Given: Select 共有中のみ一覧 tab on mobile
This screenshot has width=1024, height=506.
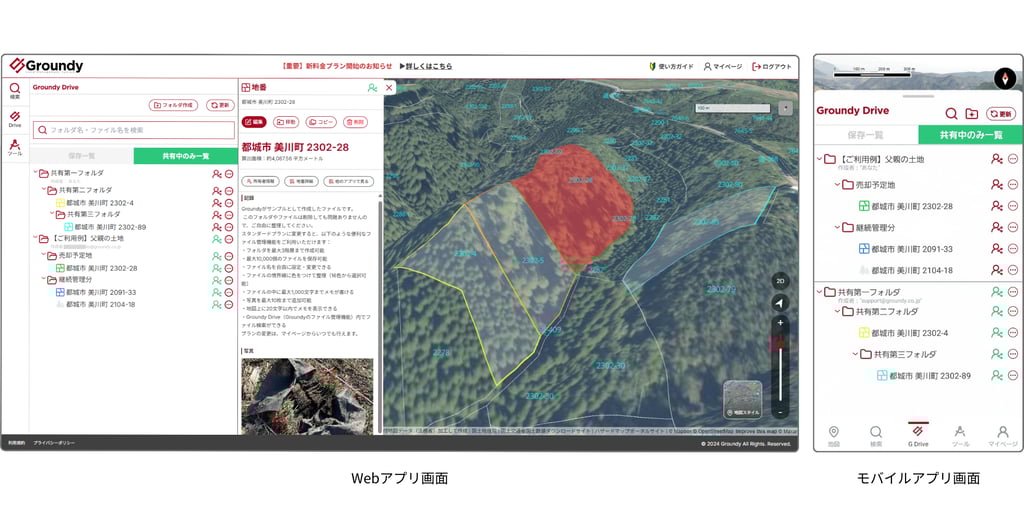Looking at the screenshot, I should pyautogui.click(x=970, y=134).
